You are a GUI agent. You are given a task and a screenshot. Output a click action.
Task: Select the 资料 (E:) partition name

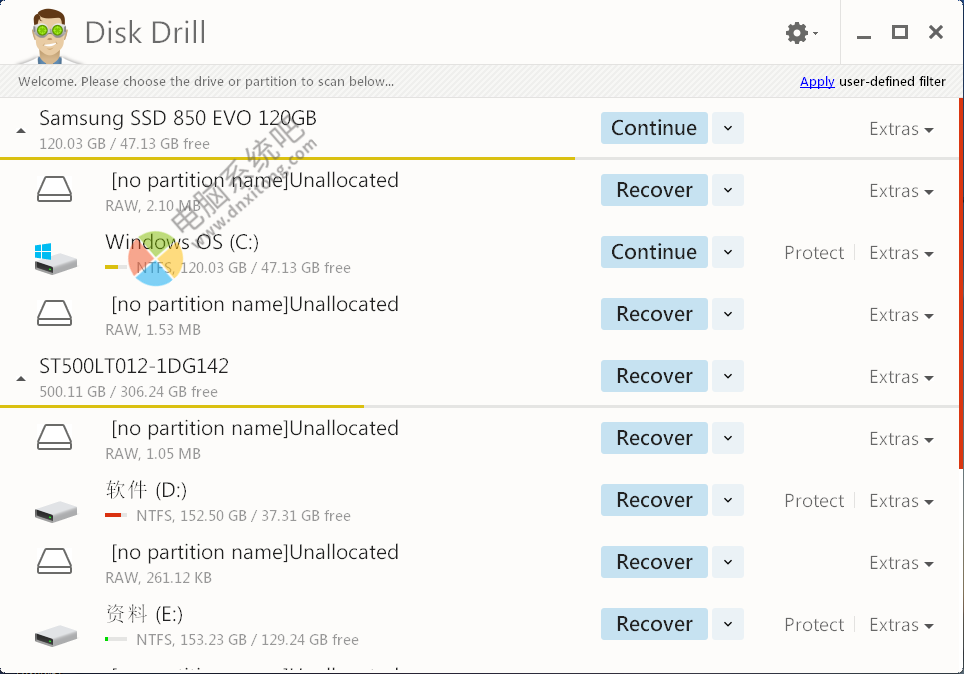pos(144,614)
